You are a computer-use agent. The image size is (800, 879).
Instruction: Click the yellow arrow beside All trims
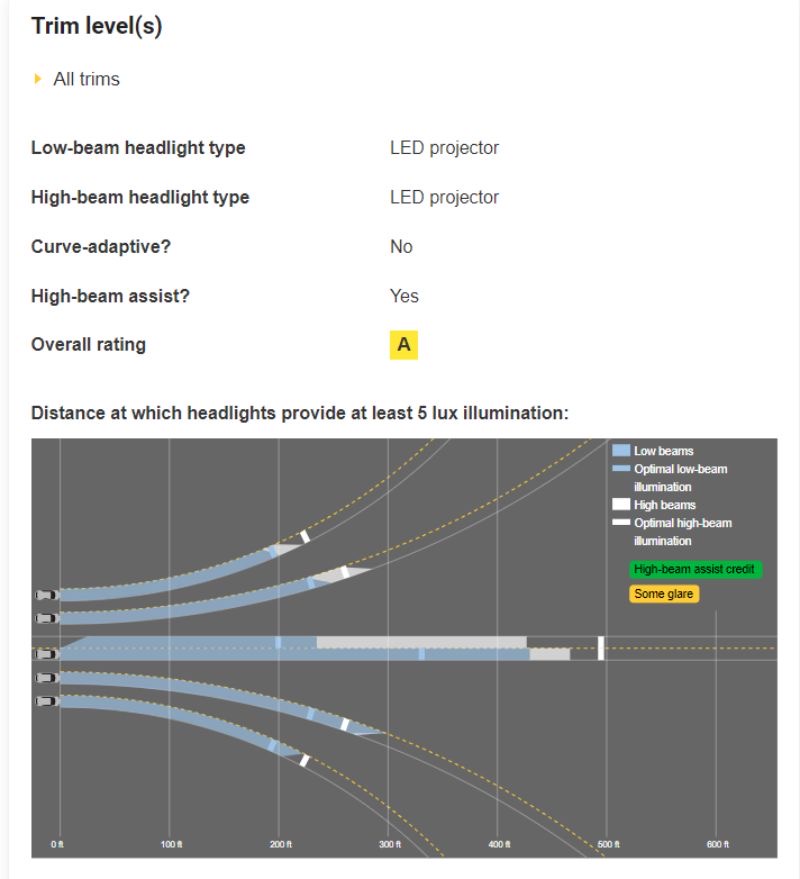[x=38, y=78]
